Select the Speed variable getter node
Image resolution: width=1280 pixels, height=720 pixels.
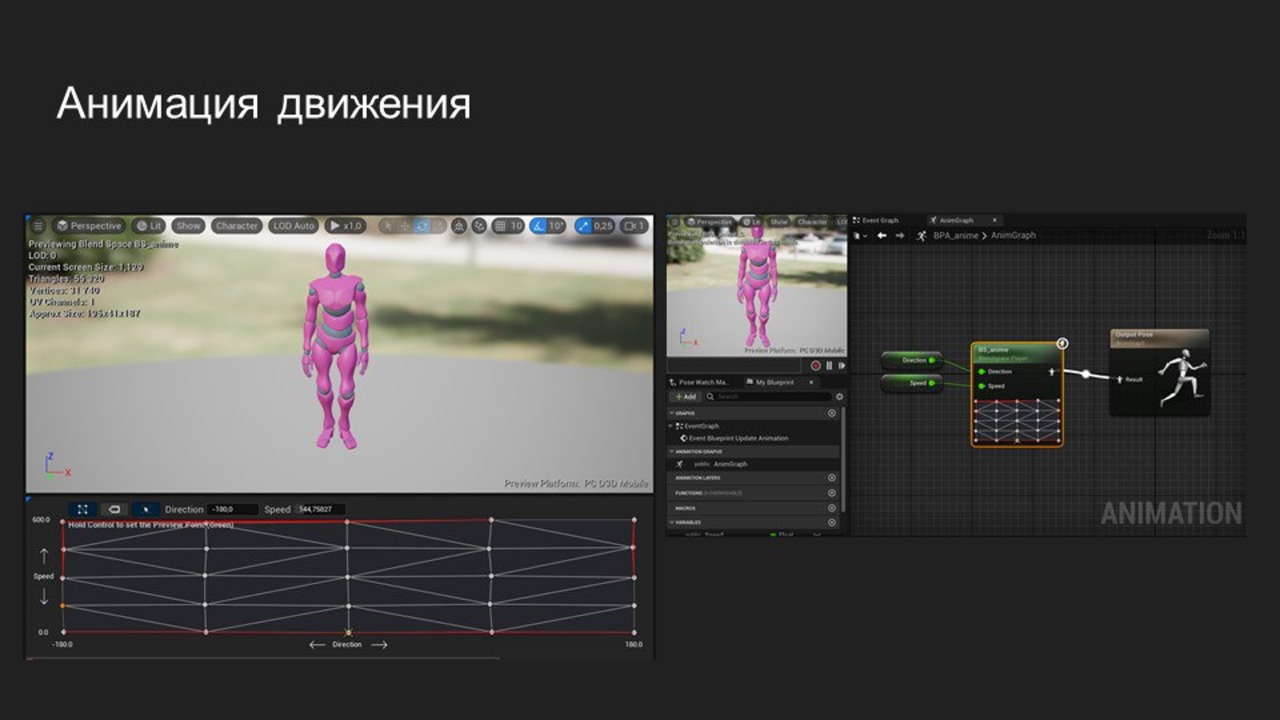point(911,383)
